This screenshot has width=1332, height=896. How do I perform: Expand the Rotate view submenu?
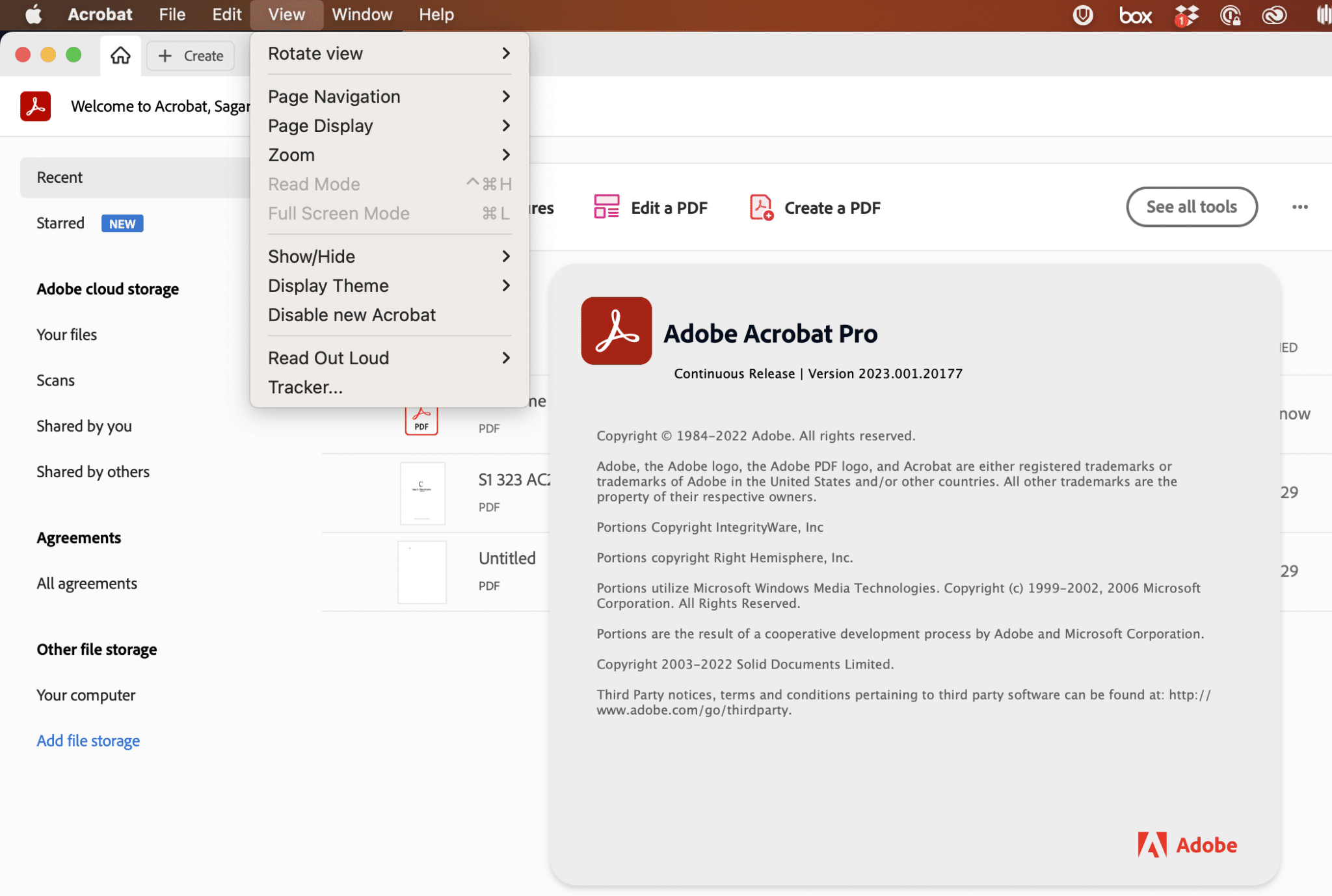(x=315, y=53)
